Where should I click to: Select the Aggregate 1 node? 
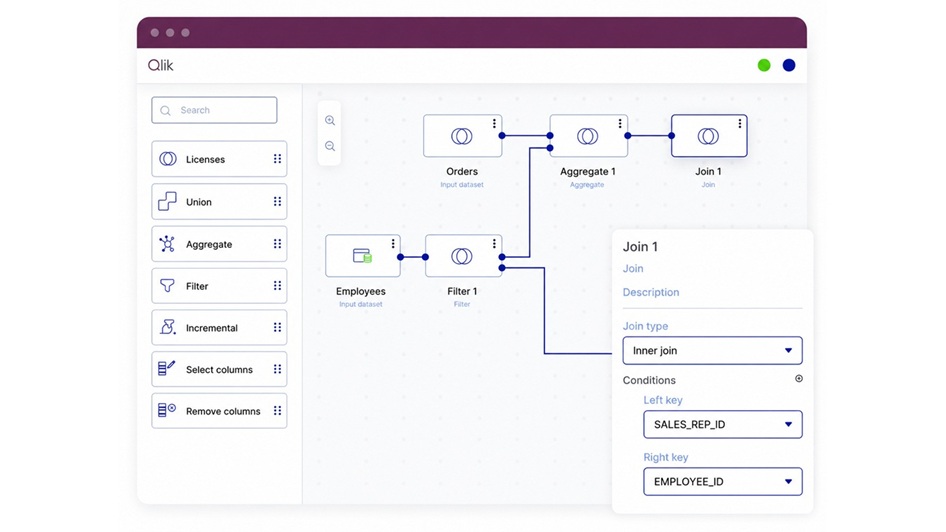point(588,136)
